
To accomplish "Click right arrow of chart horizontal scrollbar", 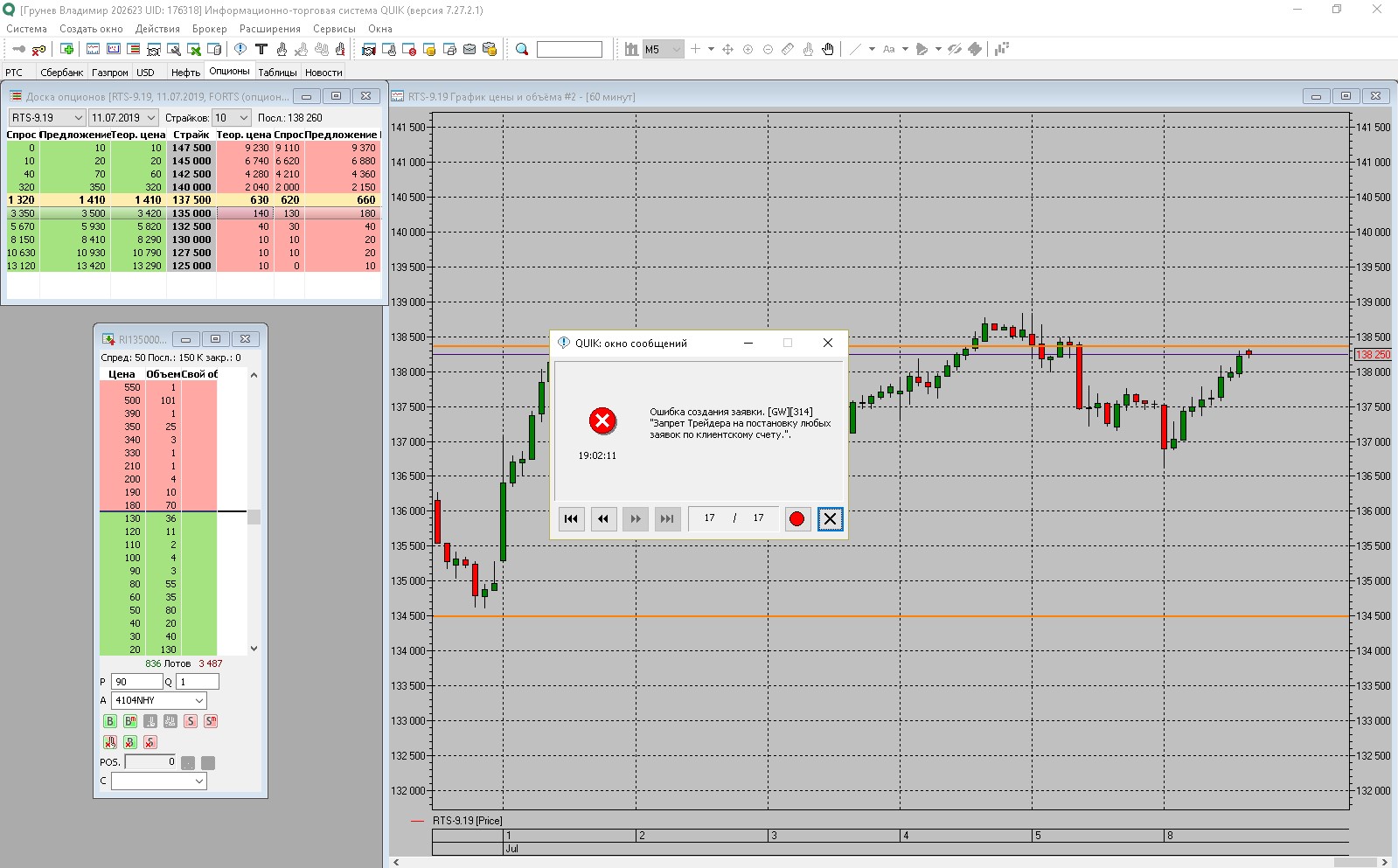I will point(1385,863).
